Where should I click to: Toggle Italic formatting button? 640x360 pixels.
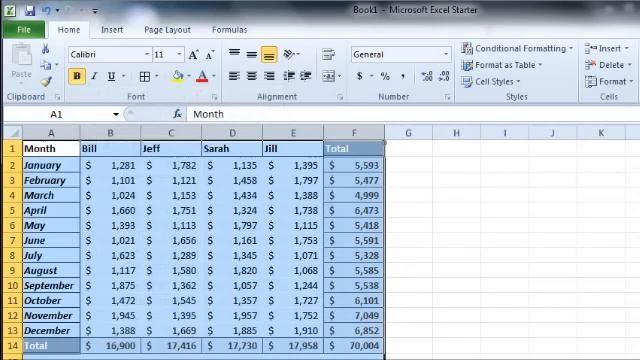click(94, 76)
